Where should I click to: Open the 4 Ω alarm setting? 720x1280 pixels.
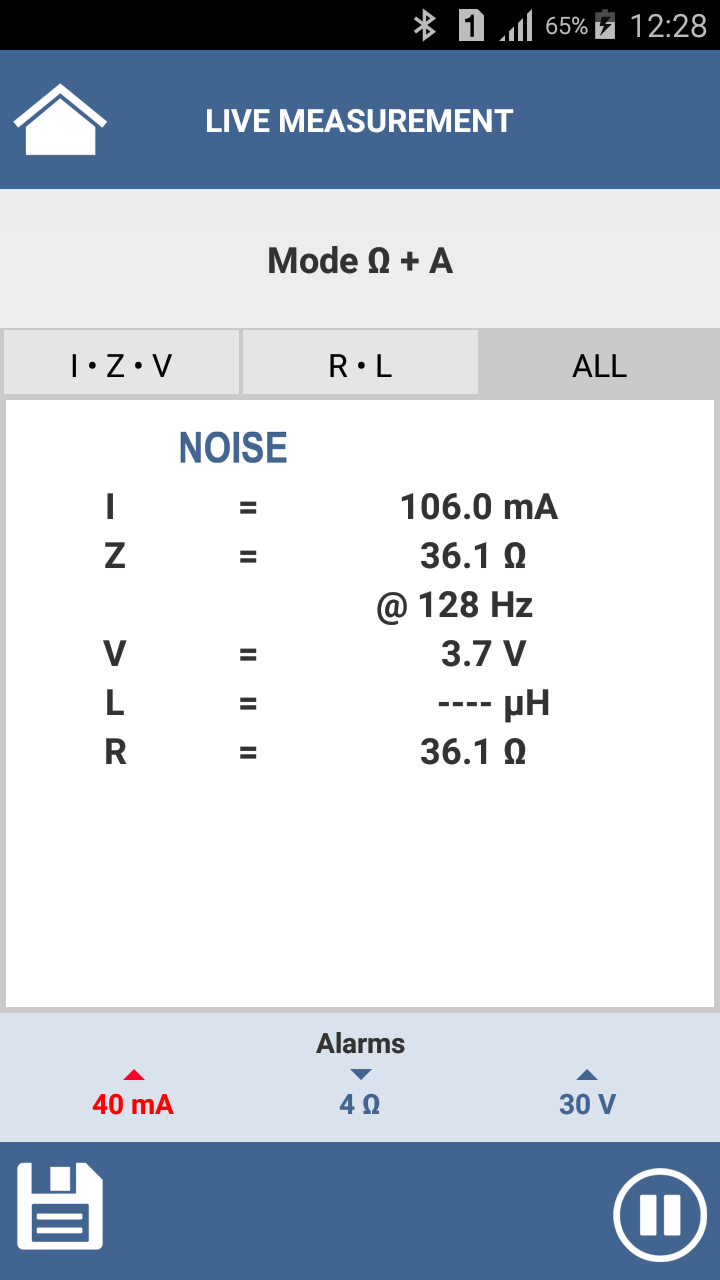pyautogui.click(x=360, y=1104)
